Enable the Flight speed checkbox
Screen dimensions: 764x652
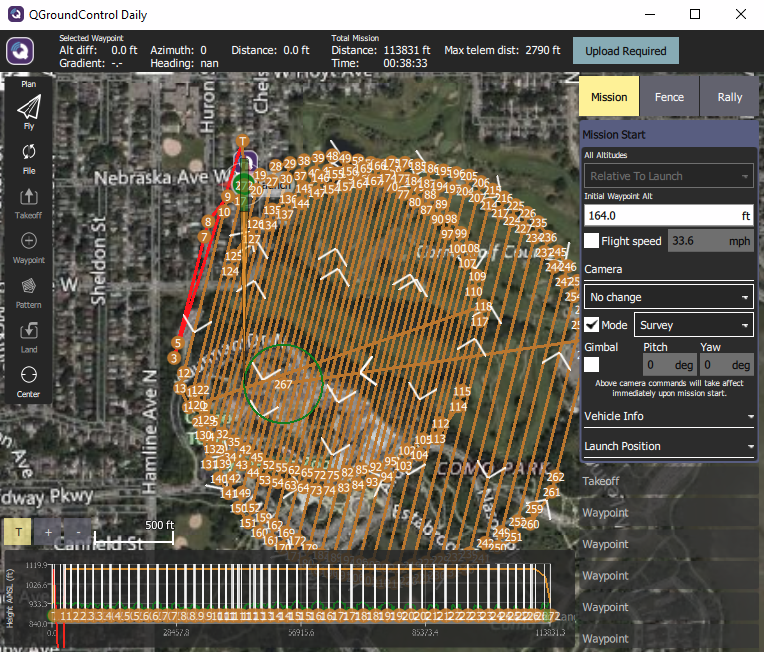pyautogui.click(x=591, y=240)
